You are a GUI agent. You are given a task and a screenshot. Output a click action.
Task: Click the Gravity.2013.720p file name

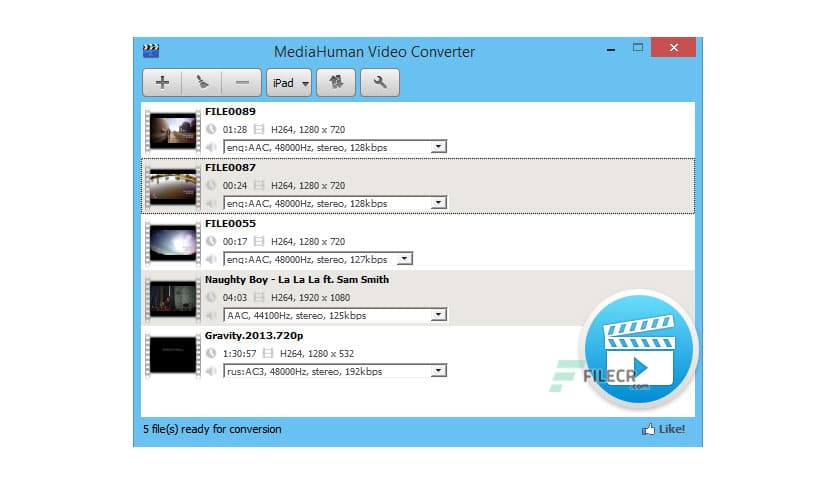coord(254,336)
